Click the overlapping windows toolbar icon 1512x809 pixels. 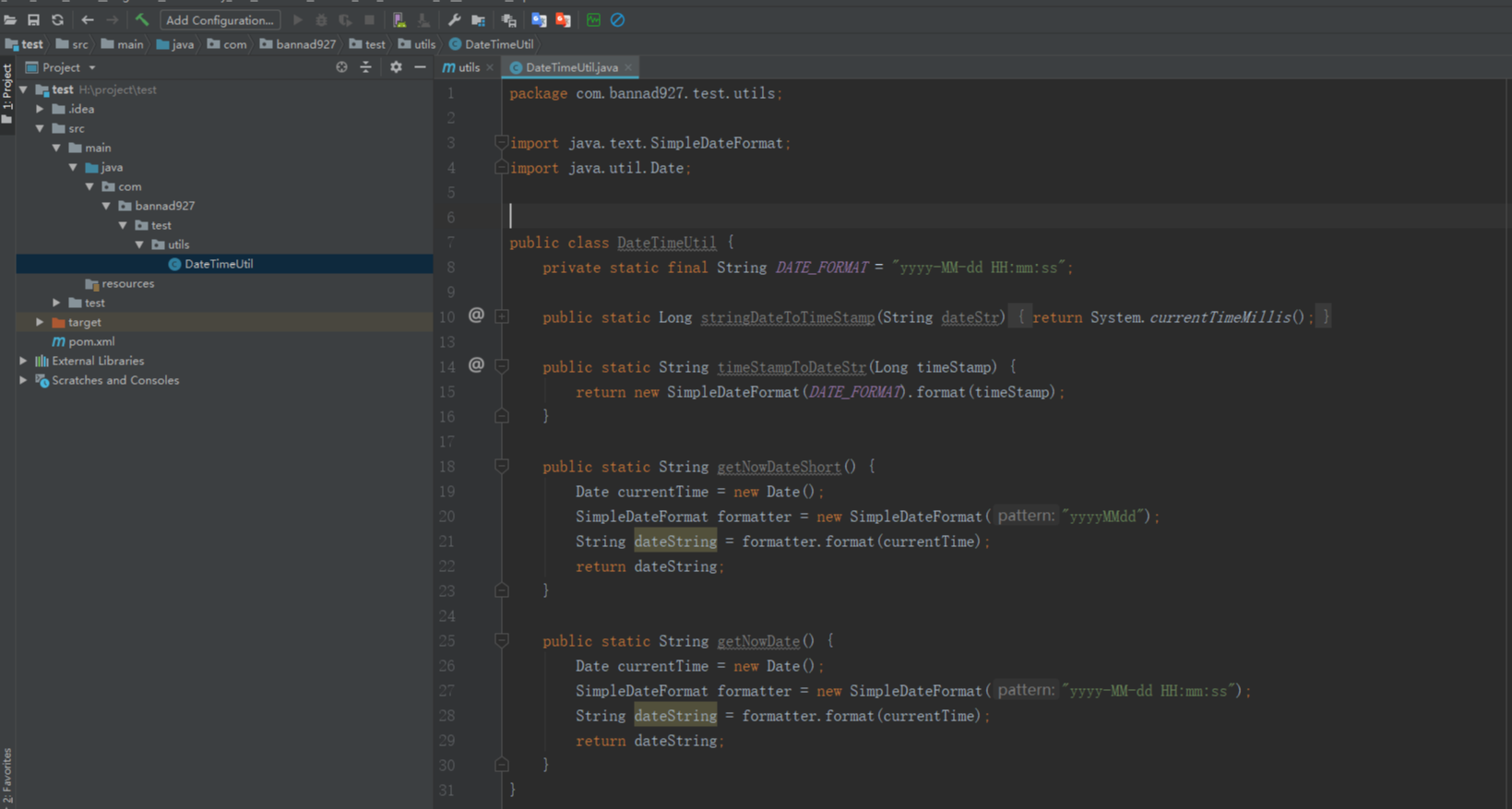508,19
